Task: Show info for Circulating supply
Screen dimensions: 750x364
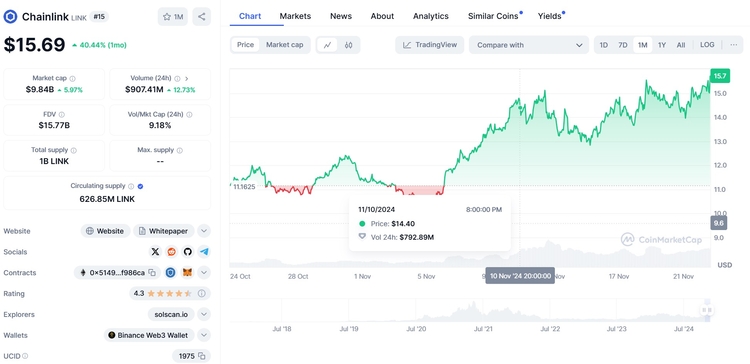Action: click(131, 186)
